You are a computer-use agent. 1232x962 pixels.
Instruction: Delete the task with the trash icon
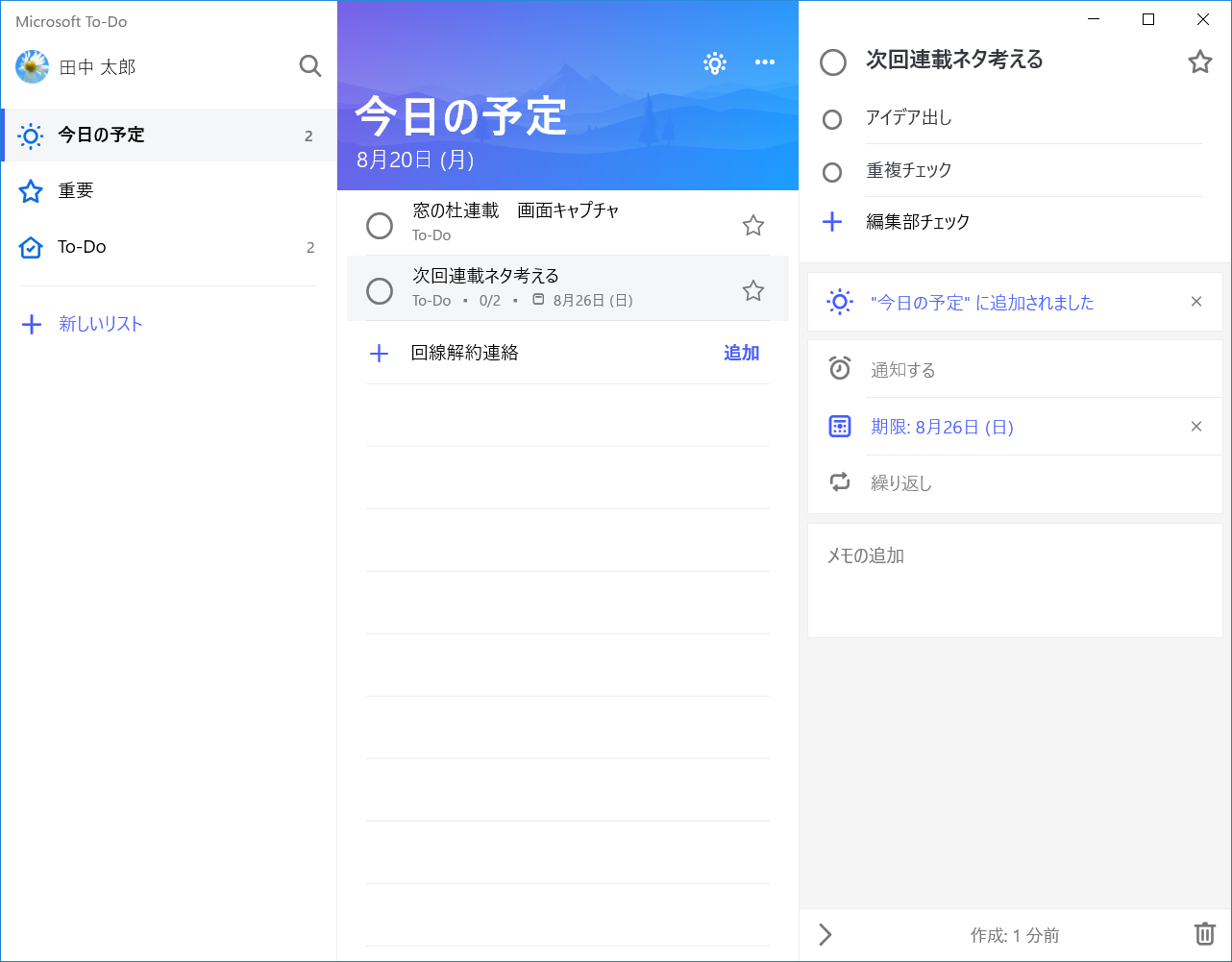[x=1204, y=933]
